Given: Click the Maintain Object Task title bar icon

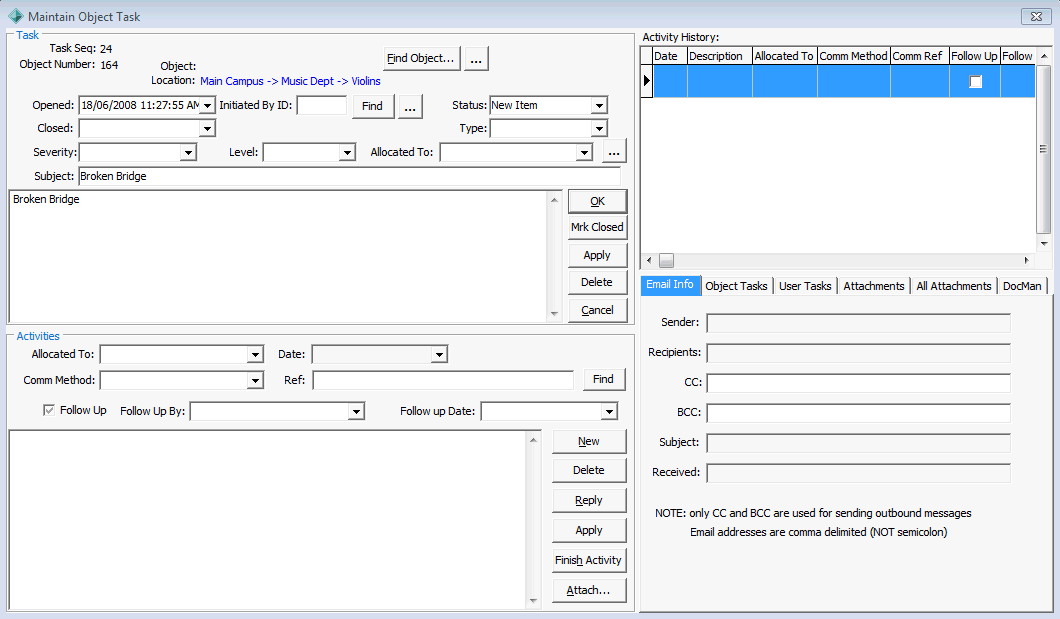Looking at the screenshot, I should pos(15,16).
